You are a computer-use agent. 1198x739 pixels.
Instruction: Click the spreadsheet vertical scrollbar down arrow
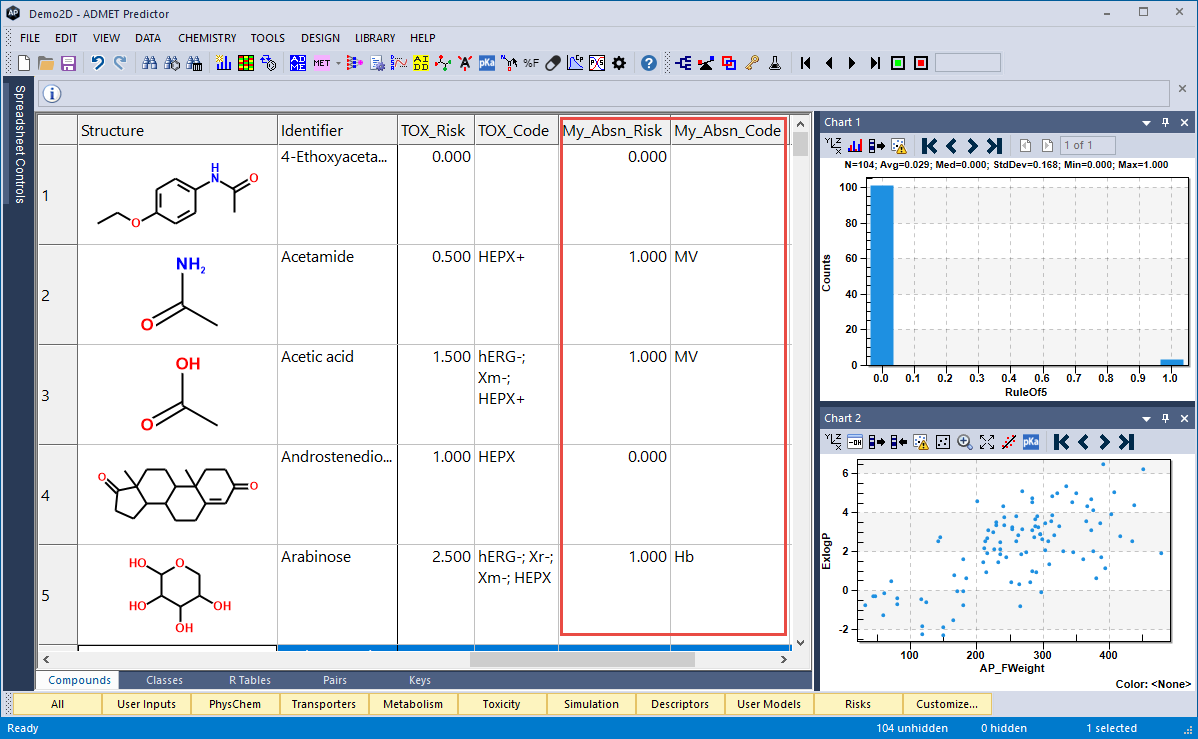[800, 643]
